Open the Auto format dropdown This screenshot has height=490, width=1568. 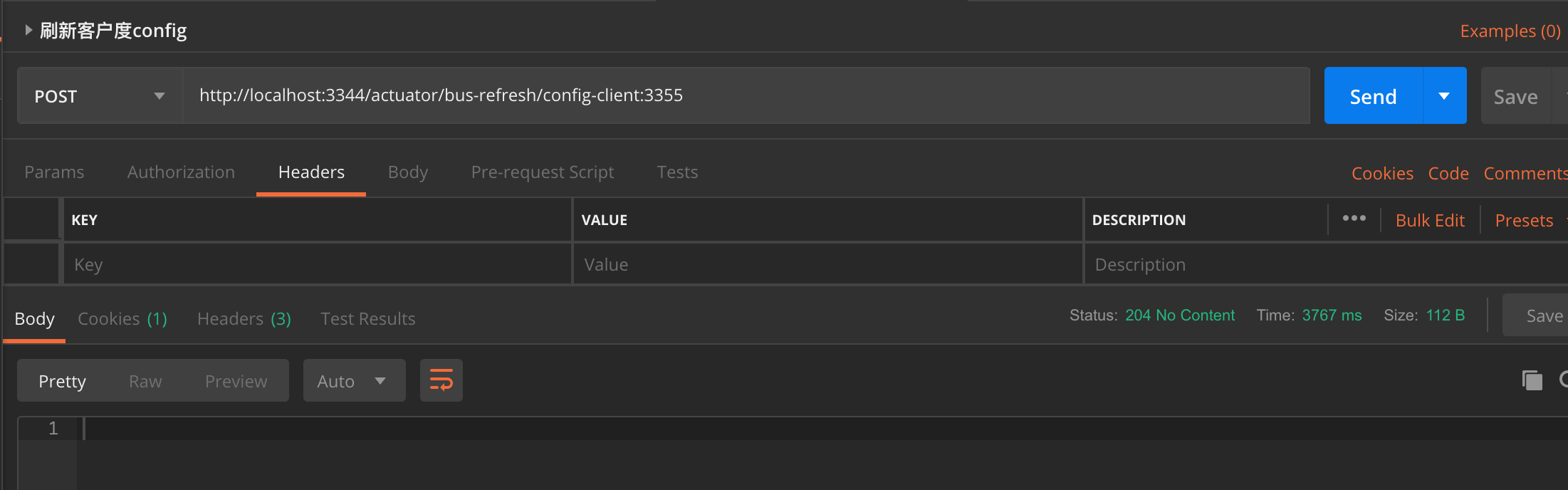[x=354, y=381]
